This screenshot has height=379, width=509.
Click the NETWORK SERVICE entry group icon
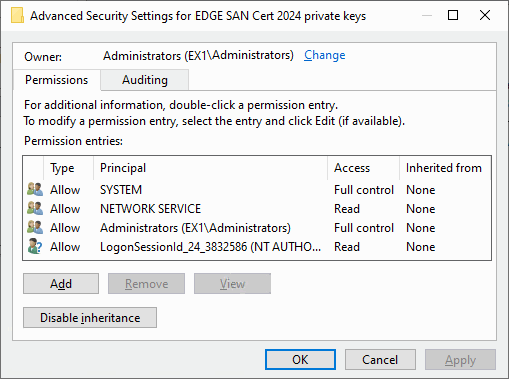click(35, 208)
